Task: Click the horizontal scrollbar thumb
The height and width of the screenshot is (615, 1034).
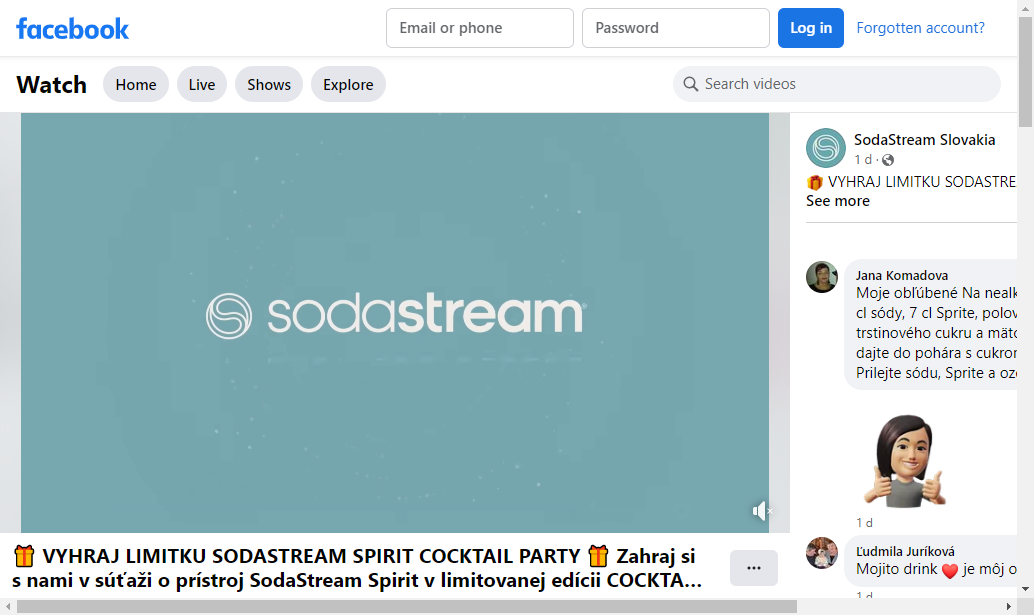Action: coord(406,606)
